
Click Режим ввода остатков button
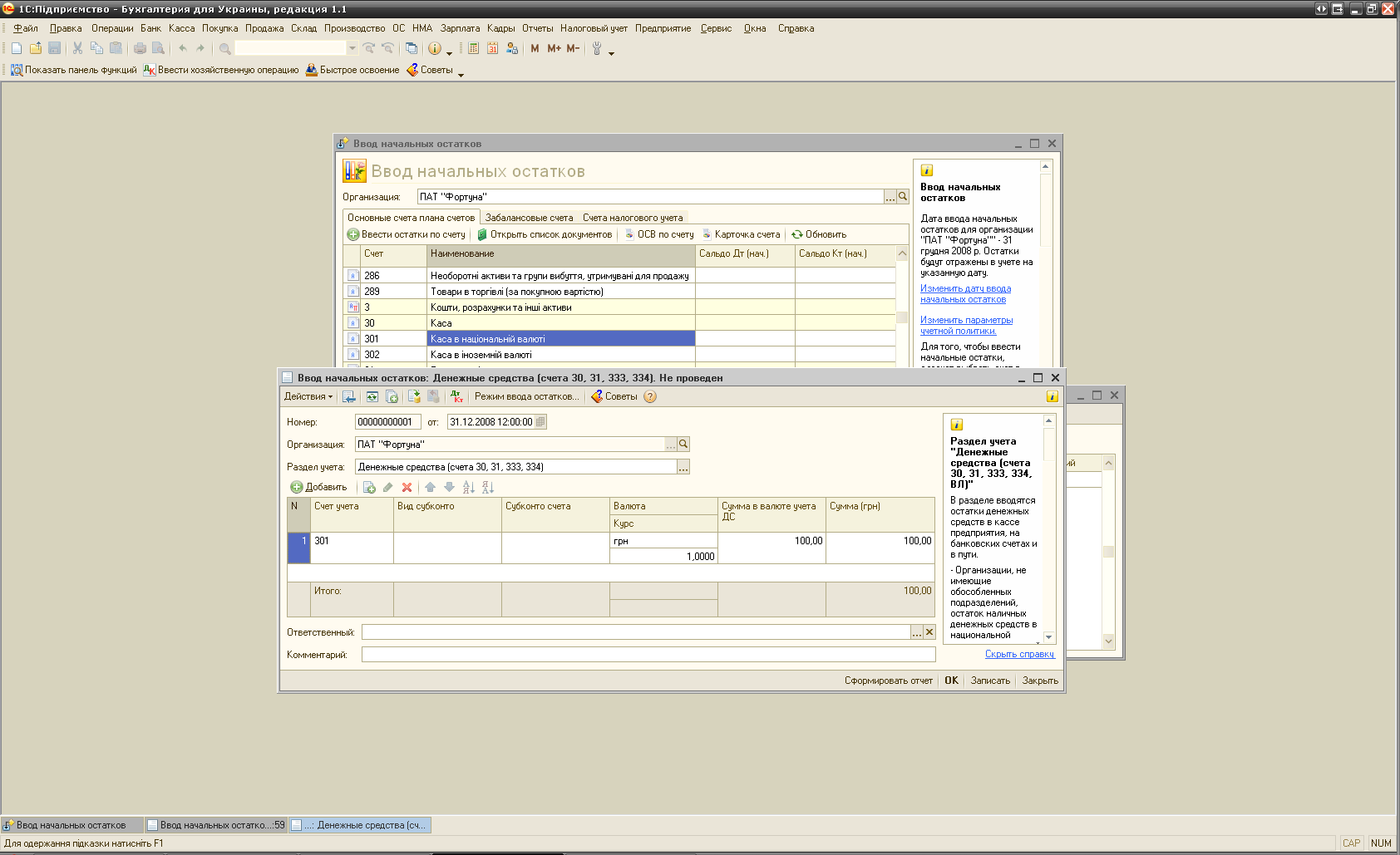(527, 396)
